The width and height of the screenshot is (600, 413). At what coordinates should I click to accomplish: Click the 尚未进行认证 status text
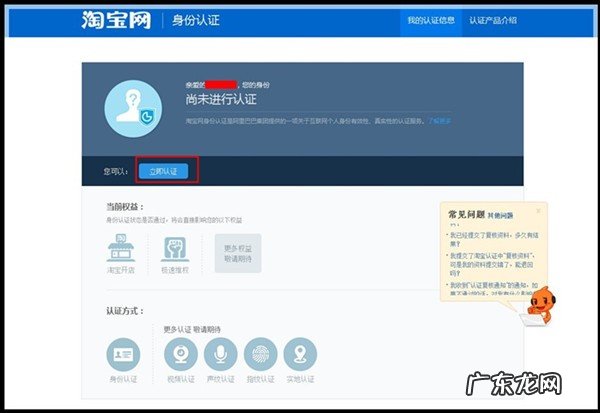click(x=221, y=100)
